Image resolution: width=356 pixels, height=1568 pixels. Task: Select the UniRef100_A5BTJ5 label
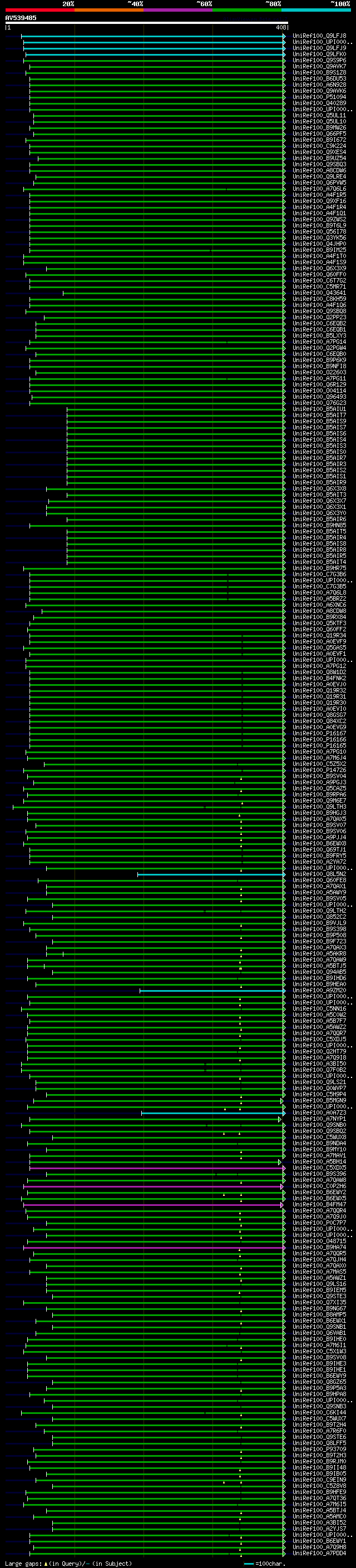click(x=319, y=967)
